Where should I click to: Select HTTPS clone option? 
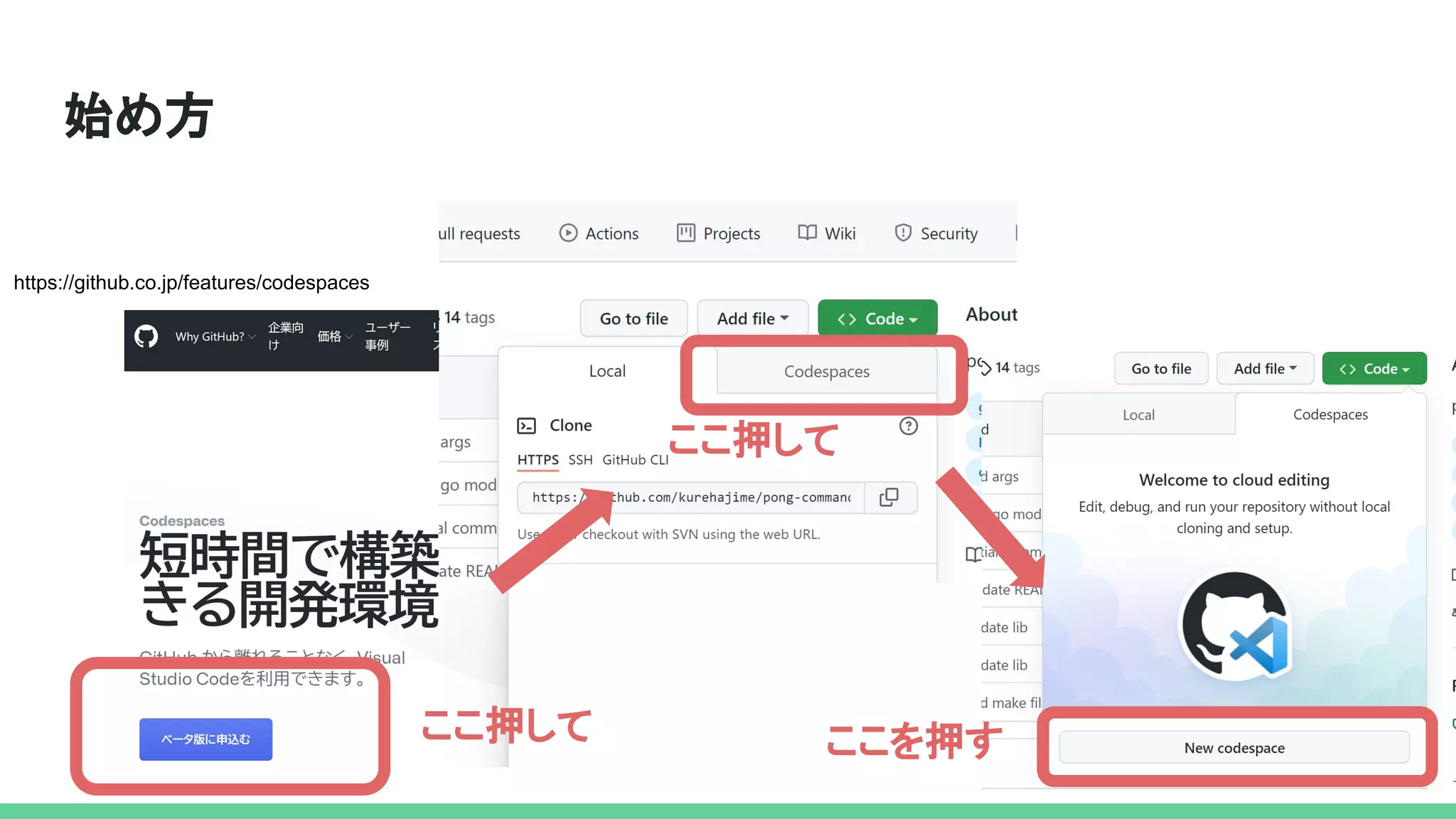[538, 460]
